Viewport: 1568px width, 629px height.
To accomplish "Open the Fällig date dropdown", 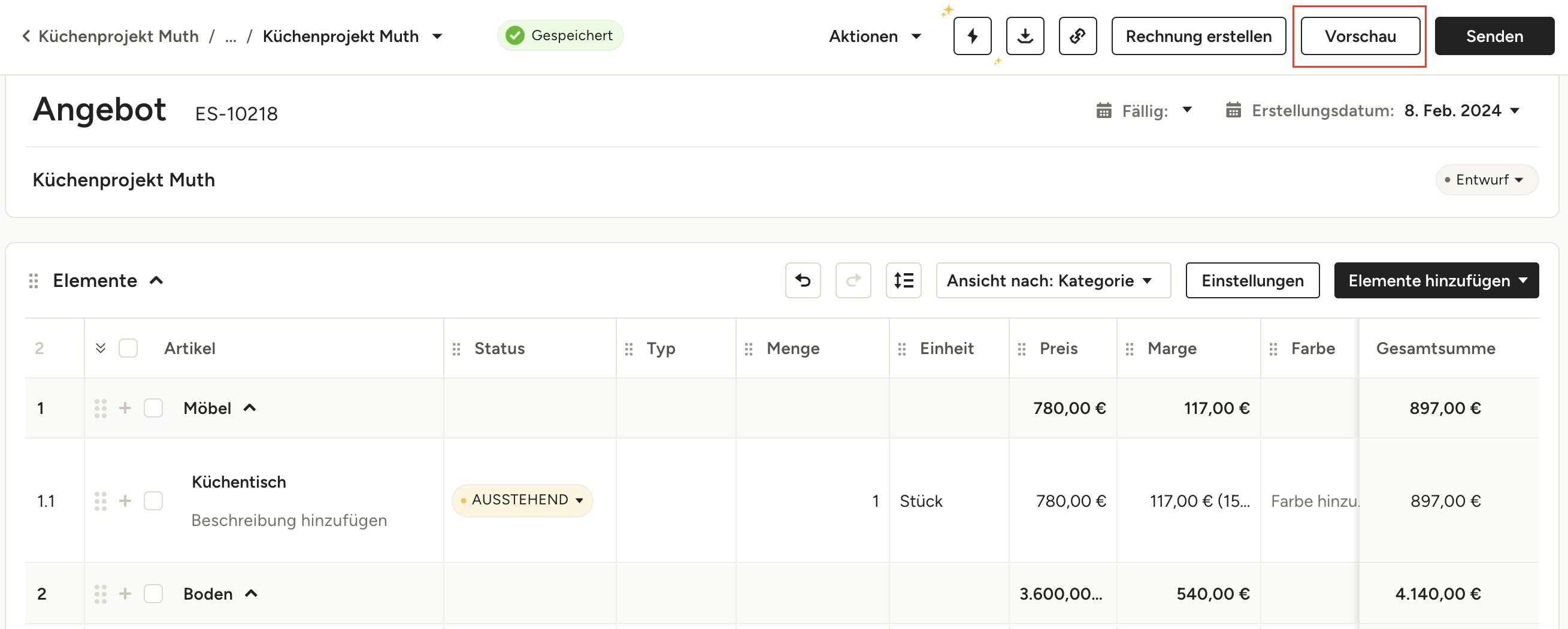I will (x=1186, y=110).
